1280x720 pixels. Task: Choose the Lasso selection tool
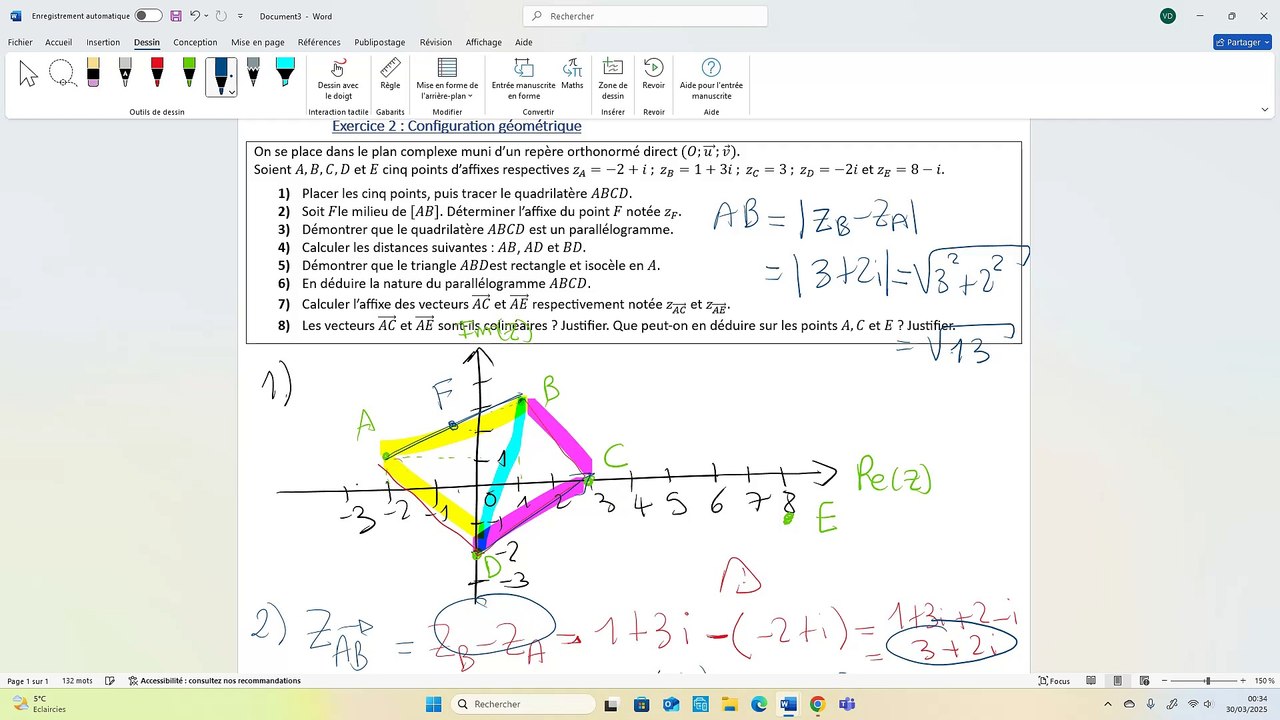coord(61,74)
